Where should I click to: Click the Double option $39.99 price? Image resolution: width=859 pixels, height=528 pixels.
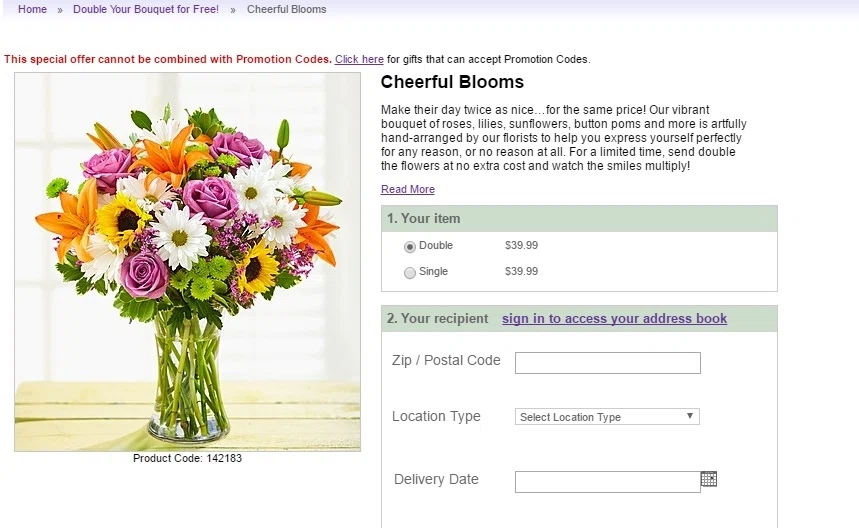(x=522, y=245)
